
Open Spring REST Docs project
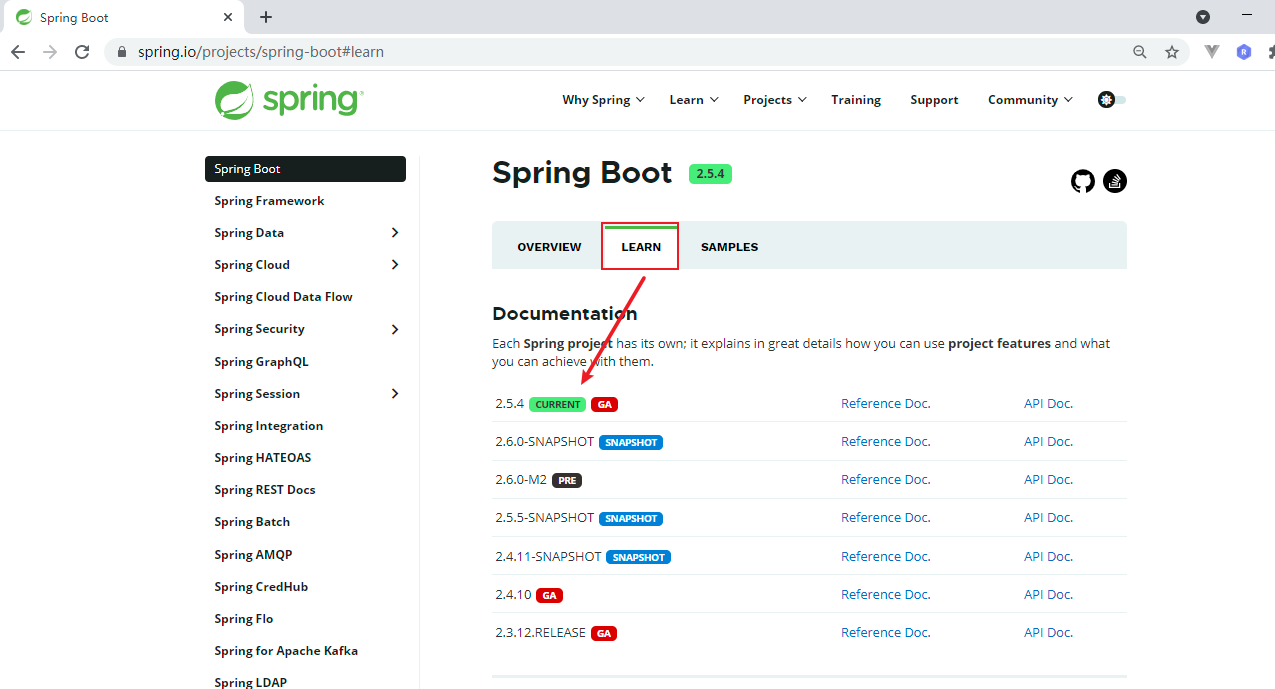[264, 490]
